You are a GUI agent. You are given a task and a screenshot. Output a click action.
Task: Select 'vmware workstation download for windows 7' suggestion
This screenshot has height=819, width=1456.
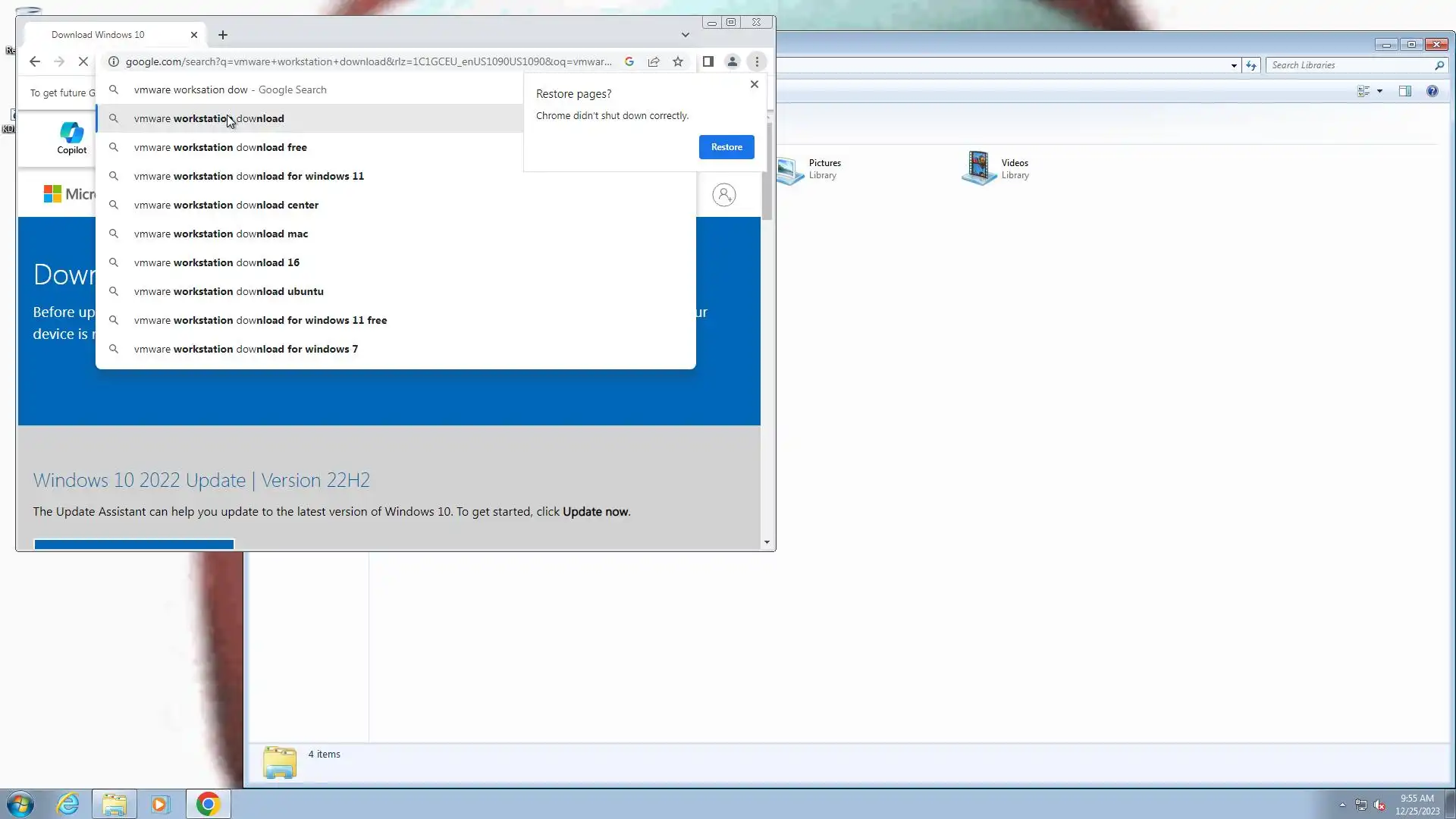coord(246,349)
